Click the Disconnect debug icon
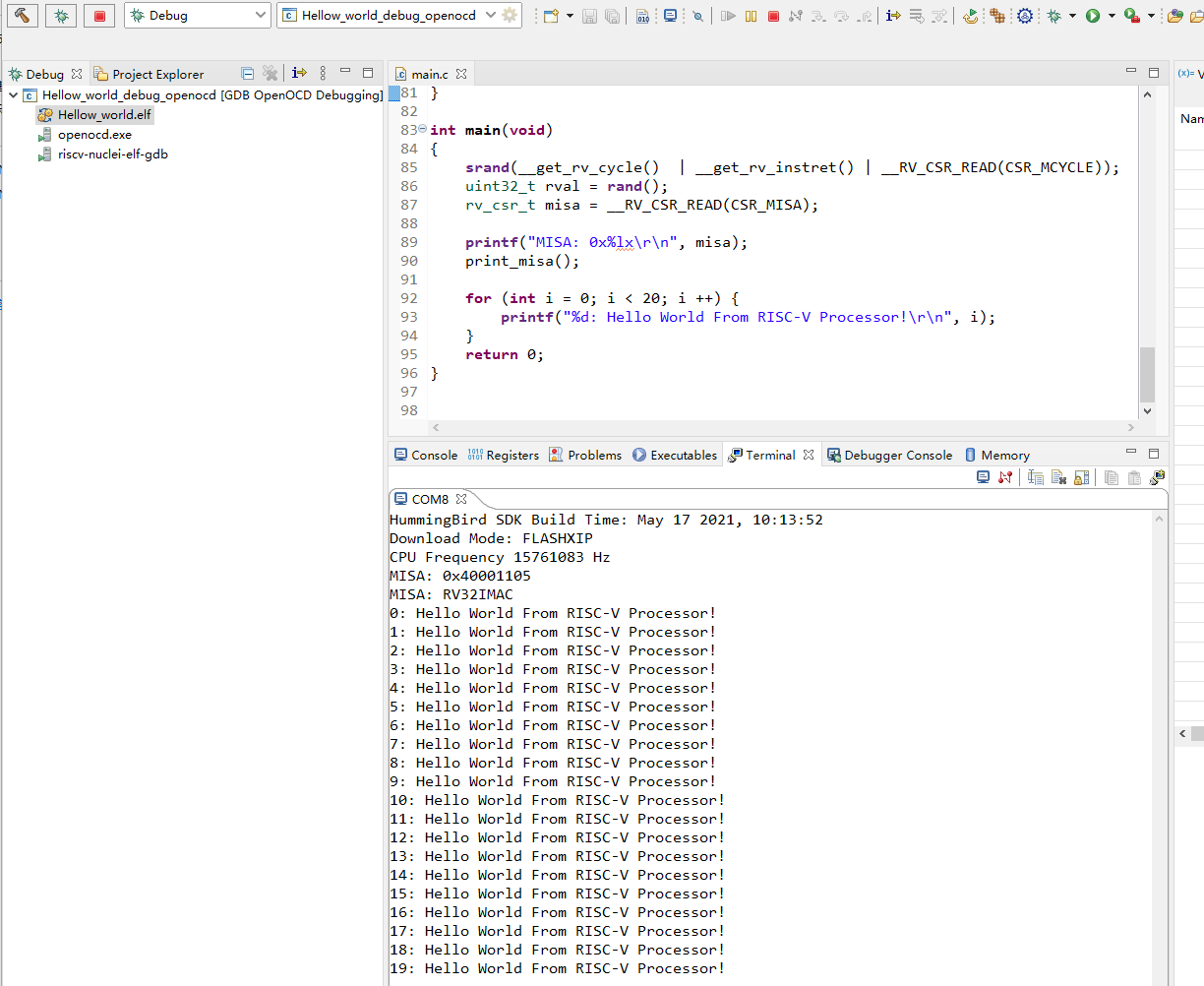Viewport: 1204px width, 986px height. pos(796,16)
